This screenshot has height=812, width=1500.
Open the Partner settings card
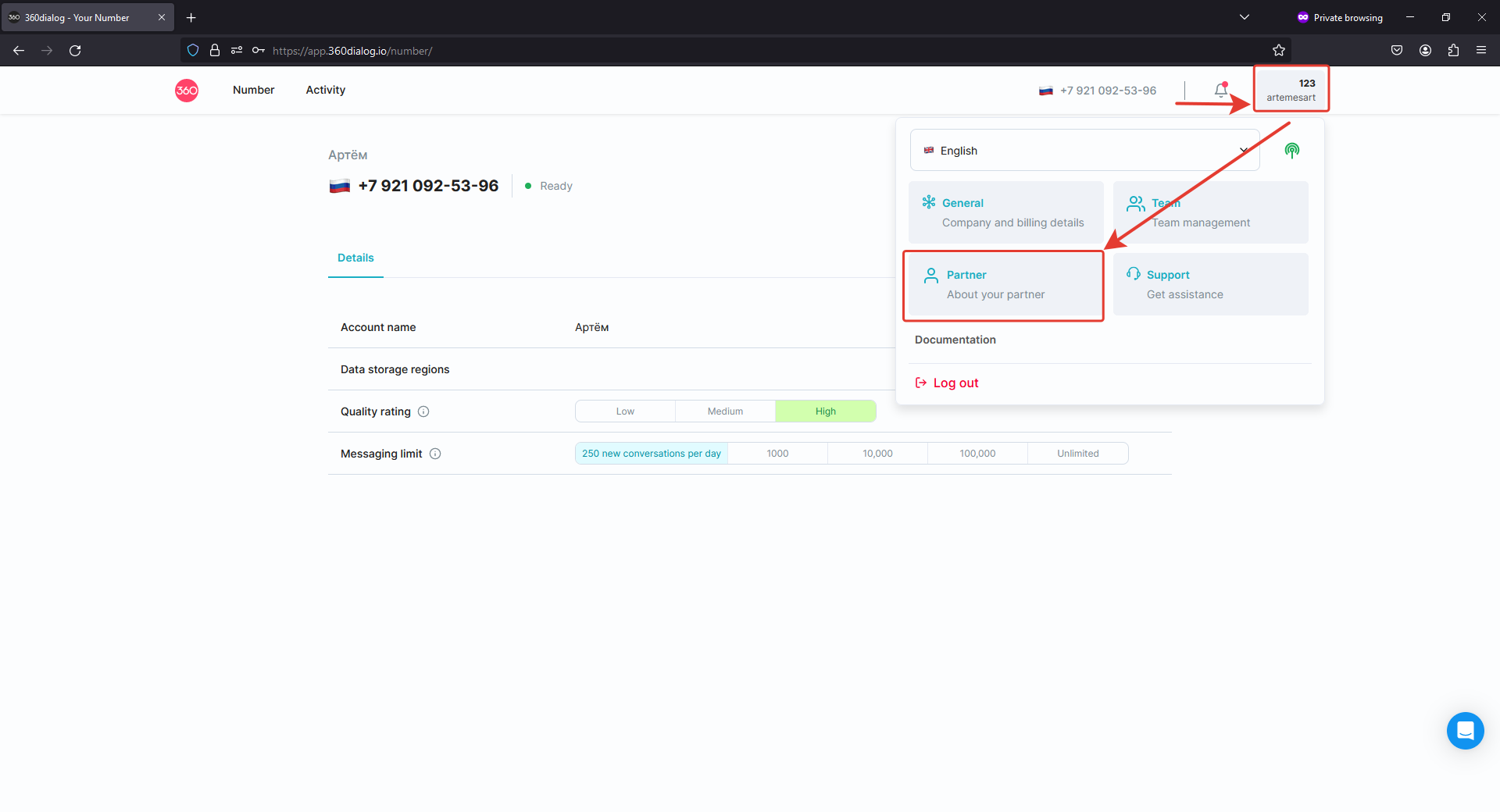[1003, 285]
